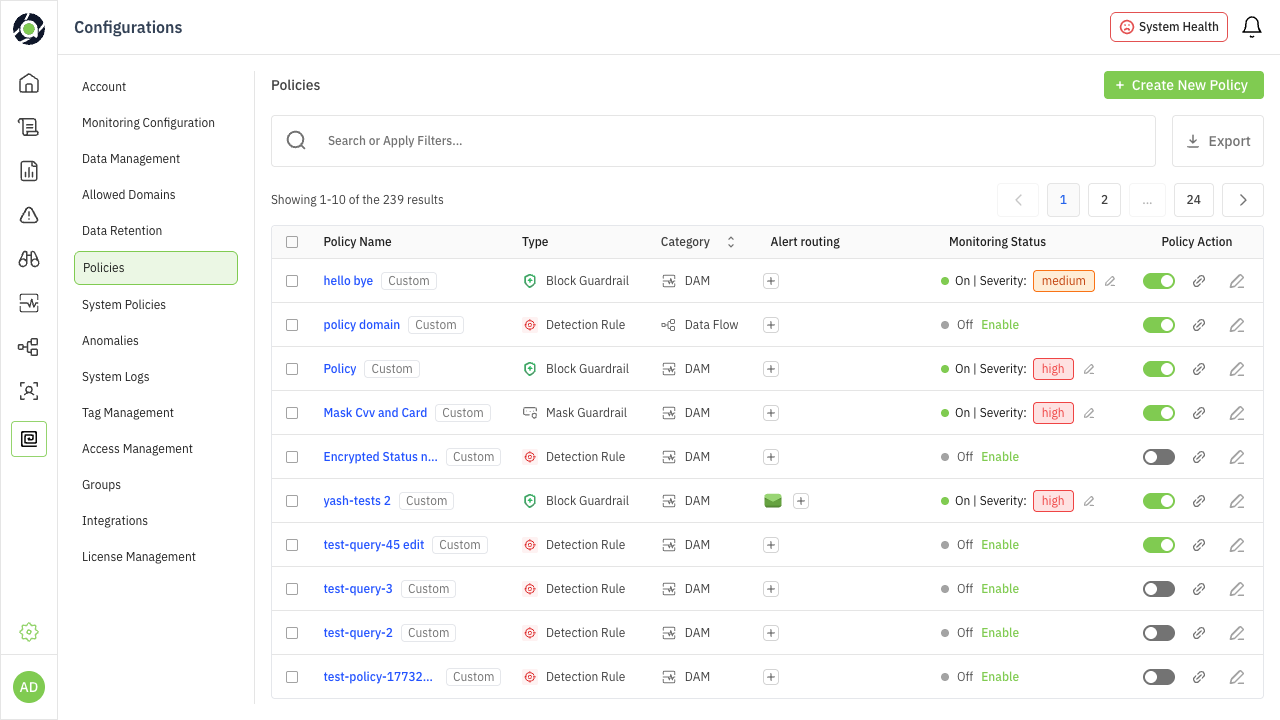Click link icon for hello bye policy
The height and width of the screenshot is (720, 1280).
tap(1199, 281)
